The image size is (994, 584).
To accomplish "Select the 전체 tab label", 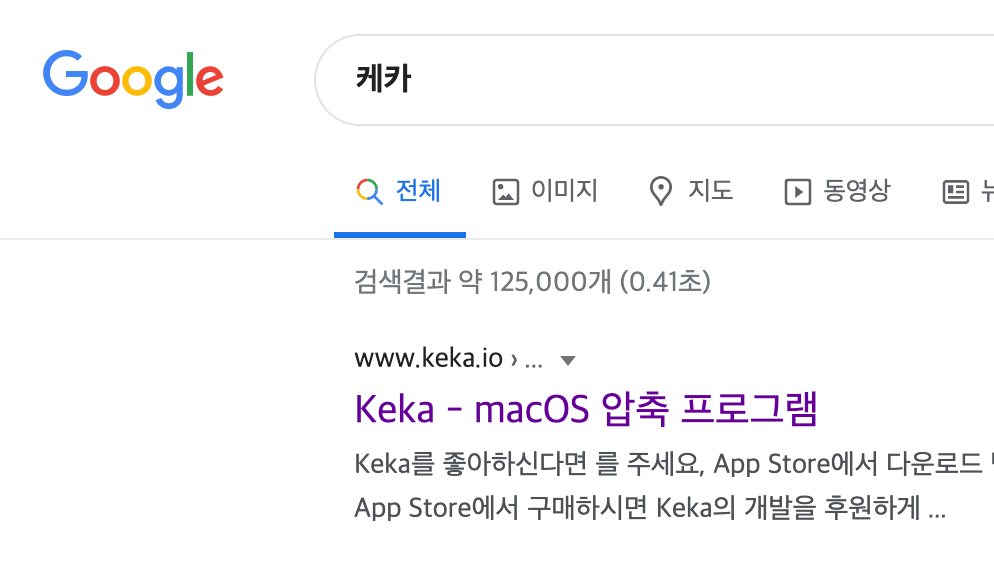I will [418, 191].
